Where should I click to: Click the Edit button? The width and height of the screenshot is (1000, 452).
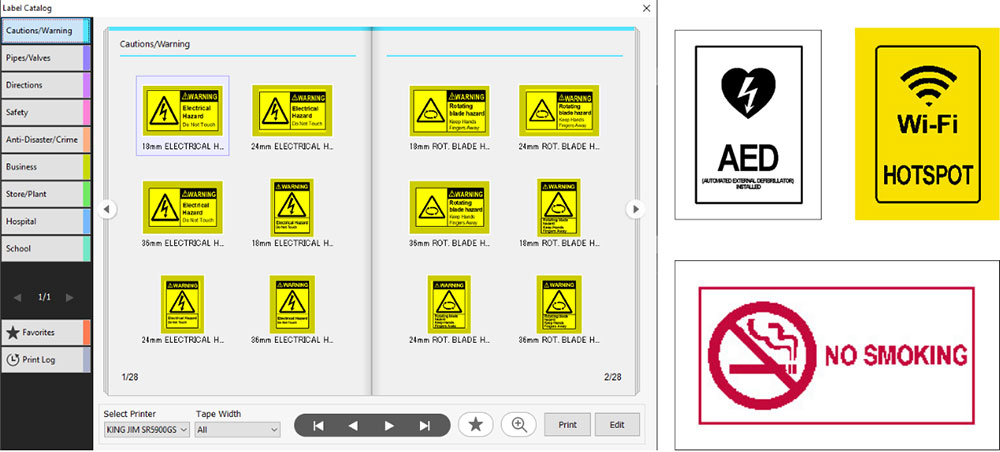617,425
